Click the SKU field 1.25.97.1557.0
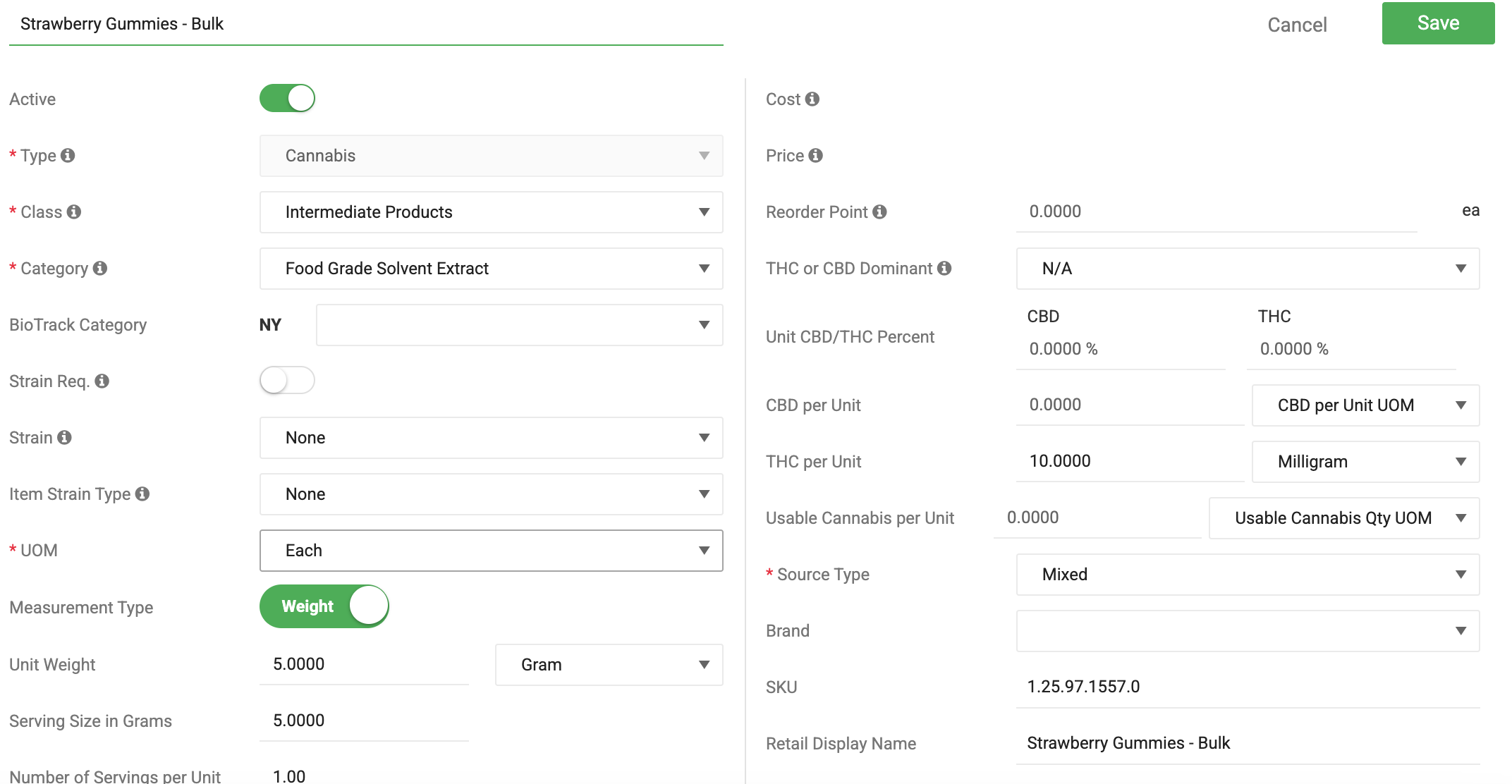The height and width of the screenshot is (784, 1512). click(x=1248, y=687)
